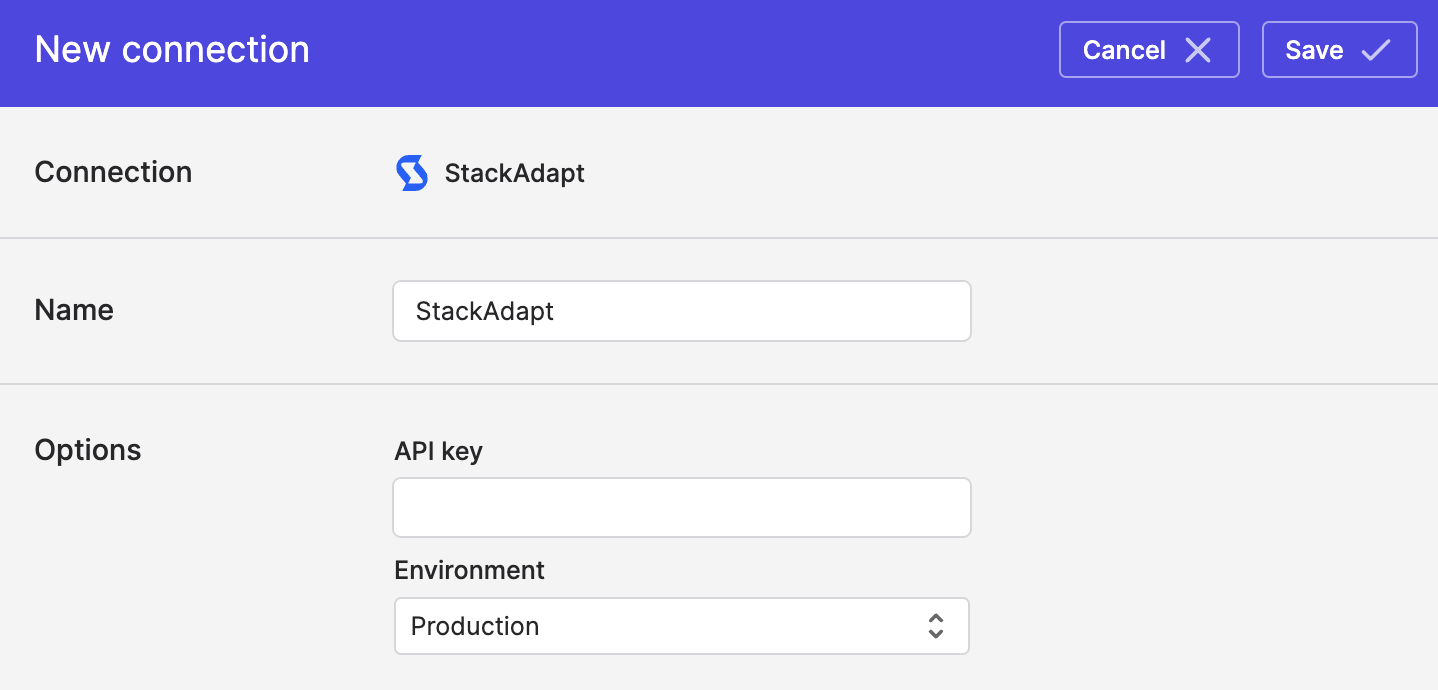Click the Save button
1438x690 pixels.
click(1339, 50)
